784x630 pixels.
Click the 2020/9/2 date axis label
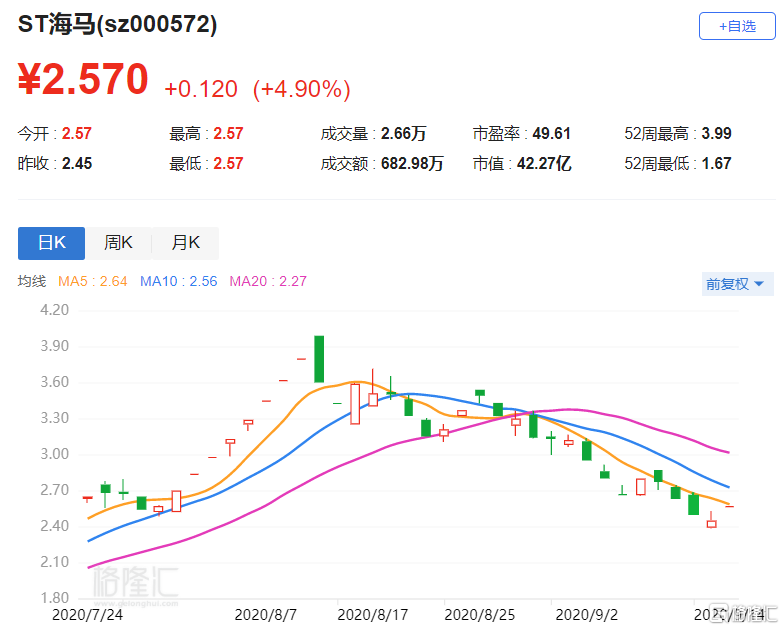(x=586, y=614)
